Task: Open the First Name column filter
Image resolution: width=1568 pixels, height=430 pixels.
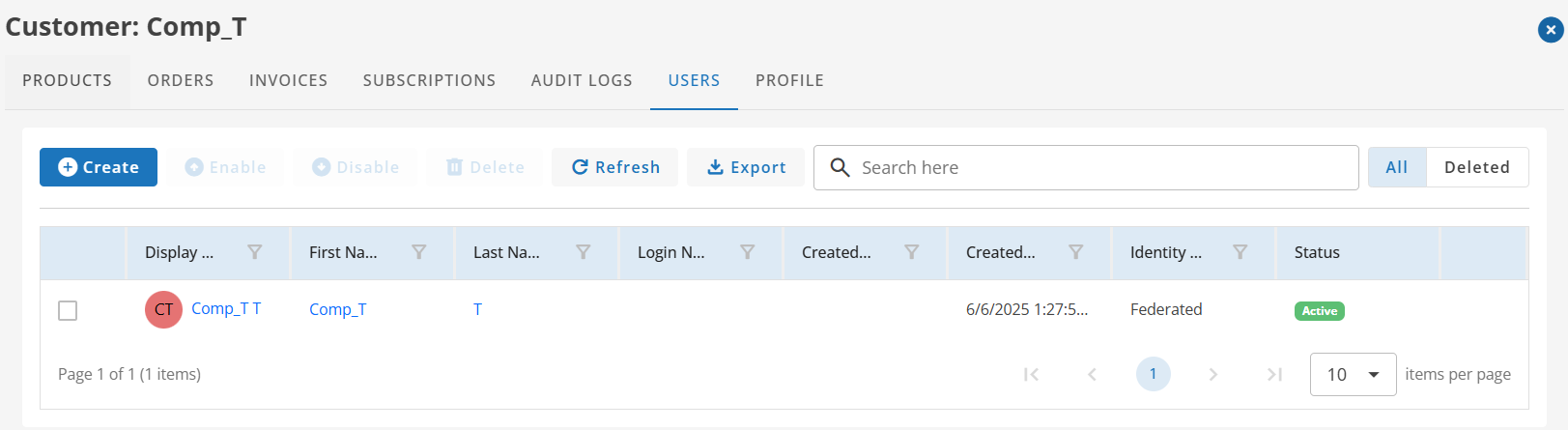Action: 419,252
